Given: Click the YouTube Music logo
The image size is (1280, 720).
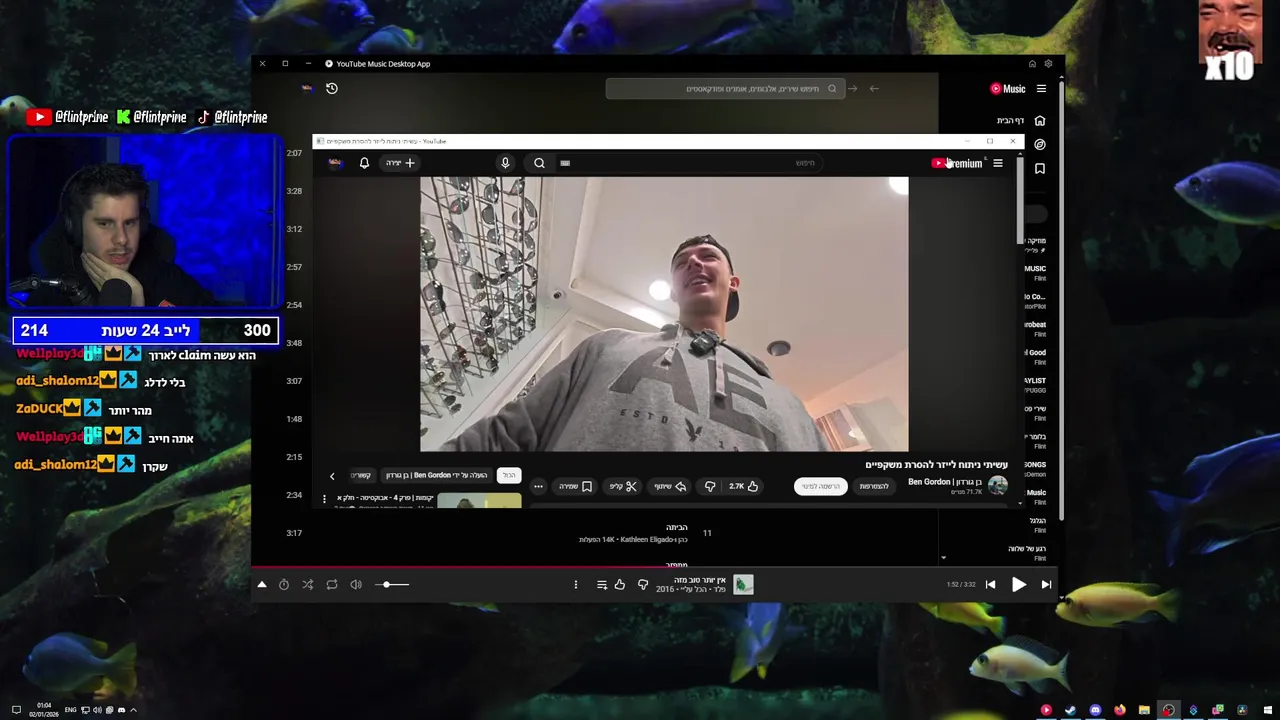Looking at the screenshot, I should coord(1008,88).
